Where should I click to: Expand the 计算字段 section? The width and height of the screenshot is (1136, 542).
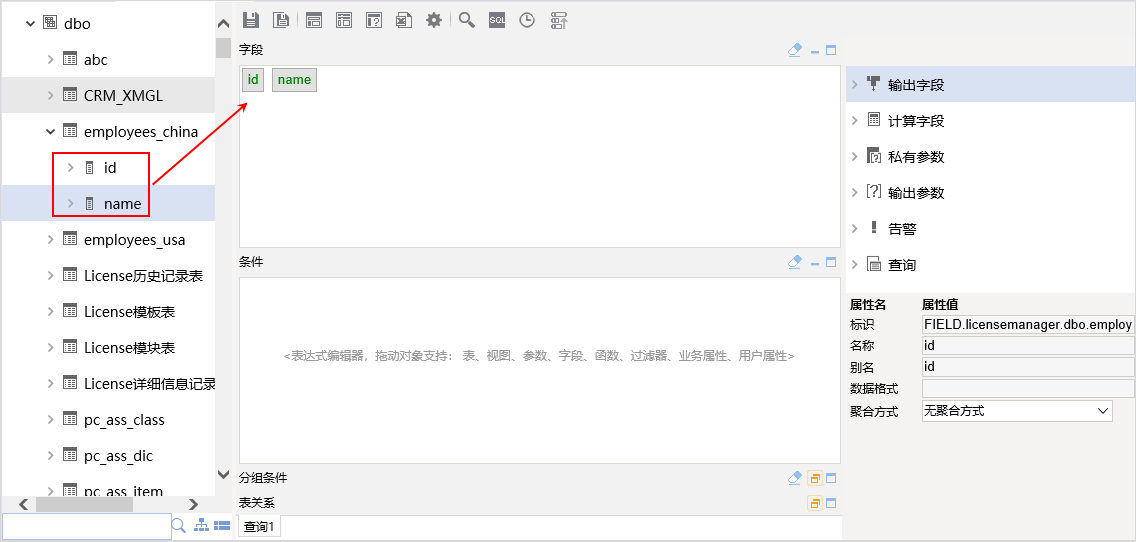(x=855, y=120)
